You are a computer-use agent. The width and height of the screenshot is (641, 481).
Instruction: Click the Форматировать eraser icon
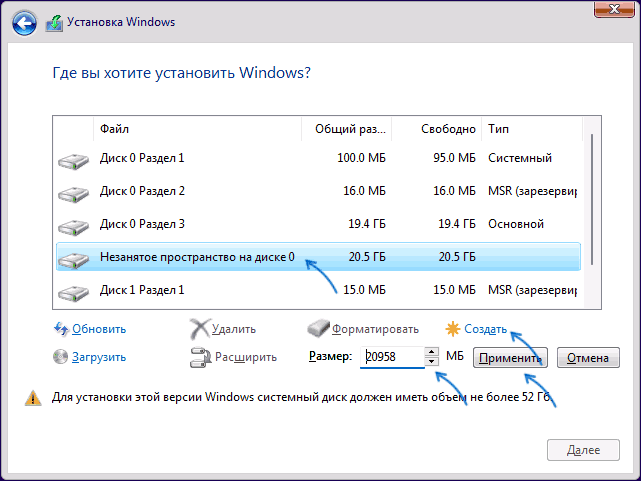[x=318, y=329]
